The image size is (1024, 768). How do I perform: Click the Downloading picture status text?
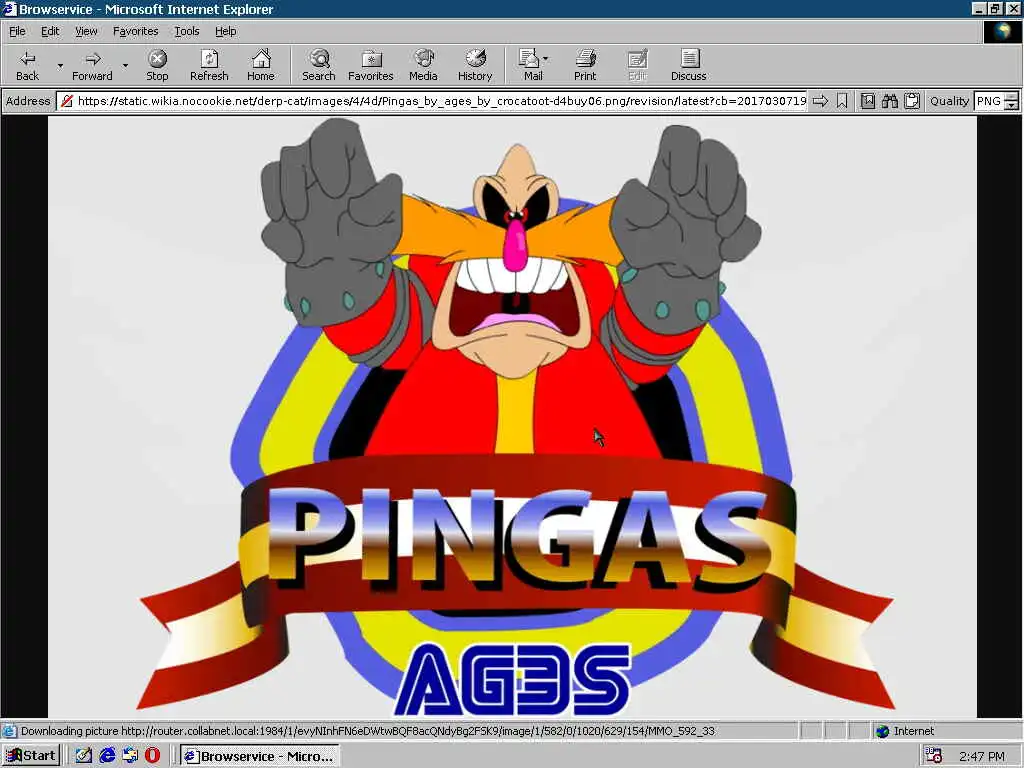(x=368, y=731)
